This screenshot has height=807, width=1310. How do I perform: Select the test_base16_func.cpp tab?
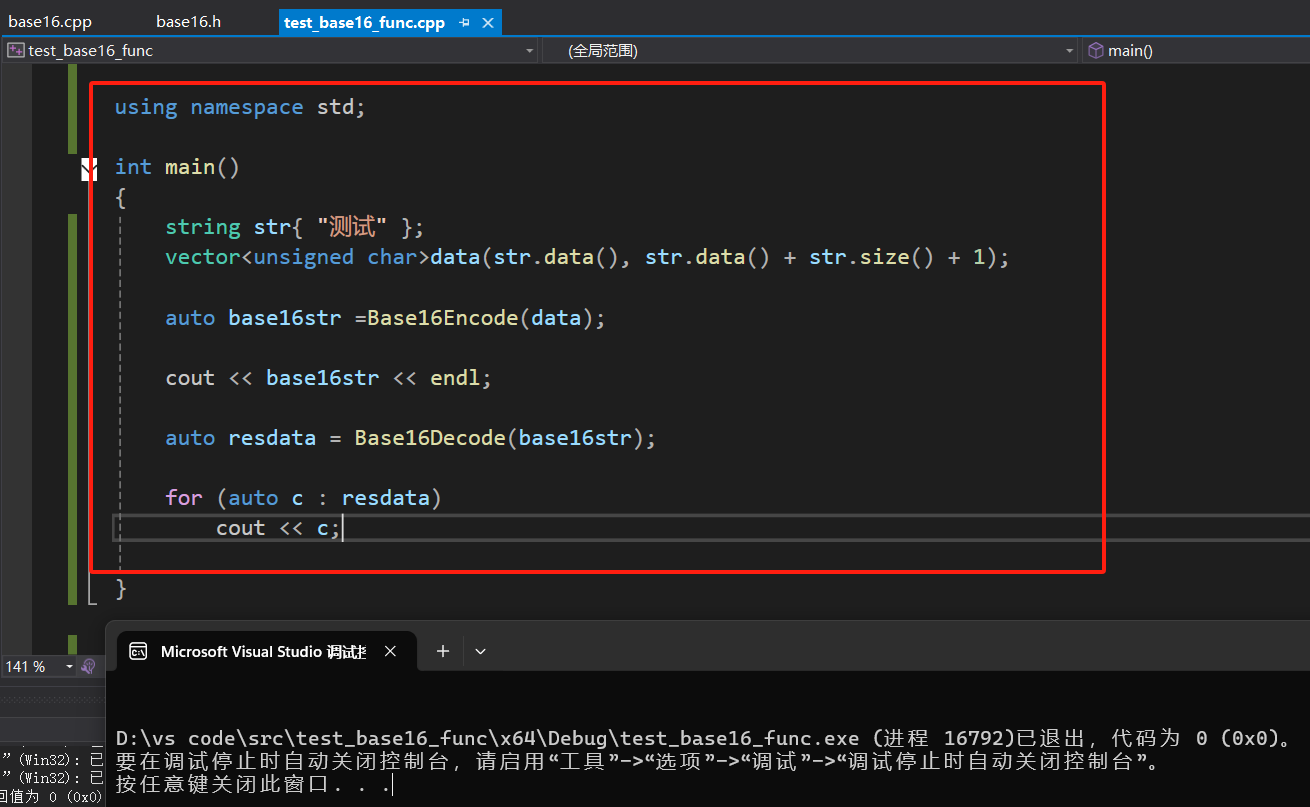[x=364, y=22]
